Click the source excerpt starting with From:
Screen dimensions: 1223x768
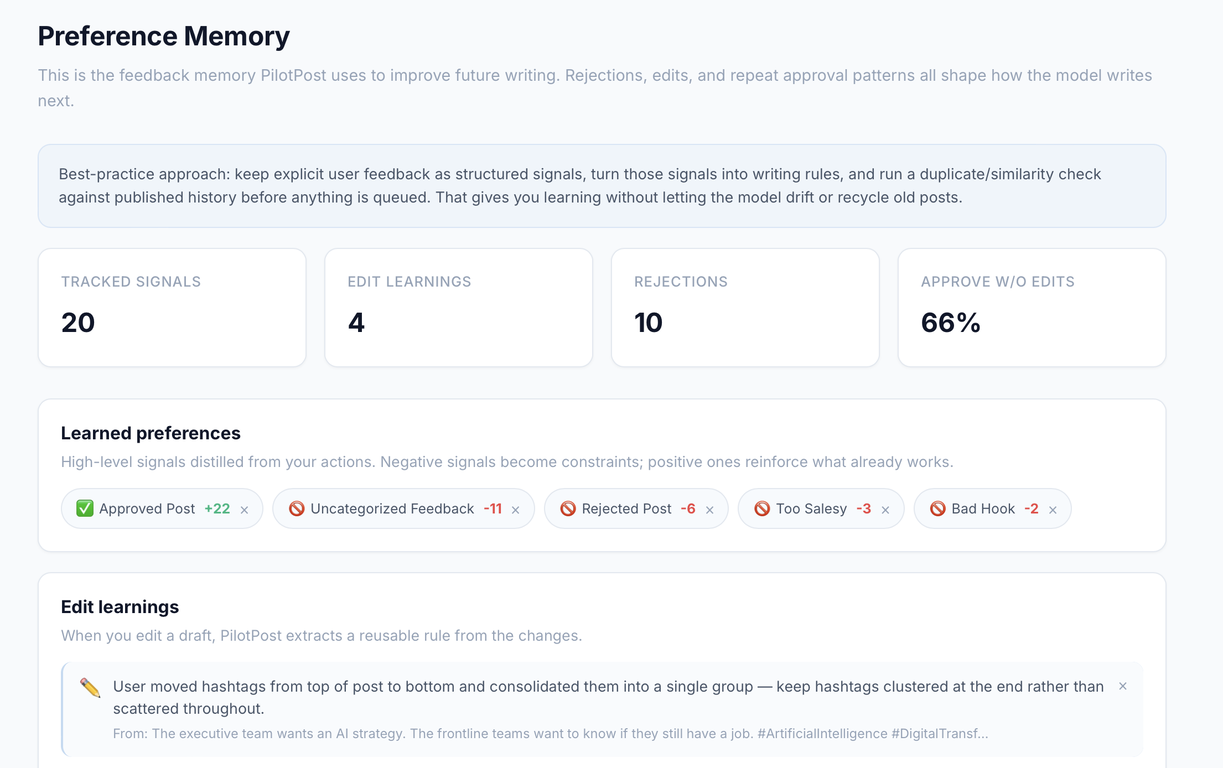(x=550, y=734)
